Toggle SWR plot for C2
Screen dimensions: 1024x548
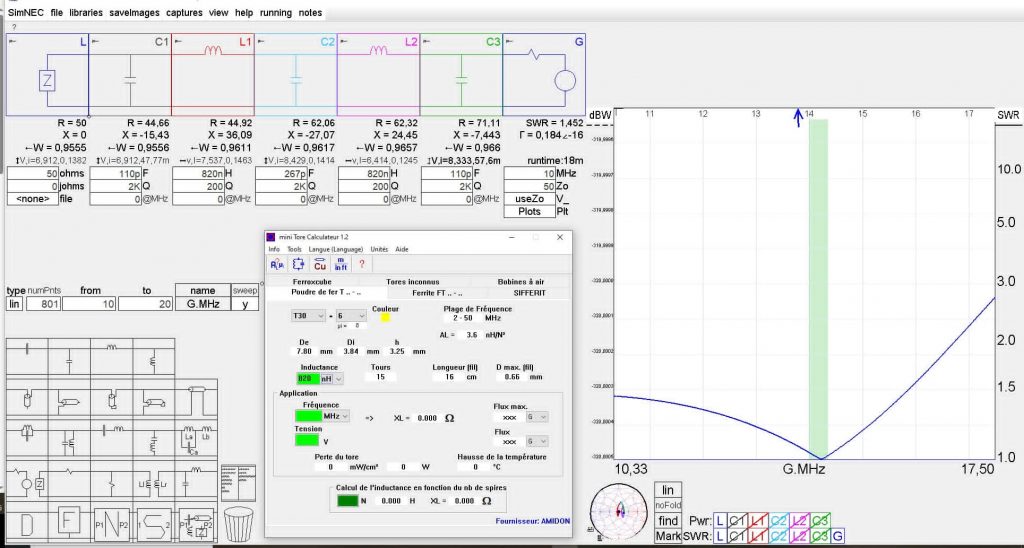[779, 536]
